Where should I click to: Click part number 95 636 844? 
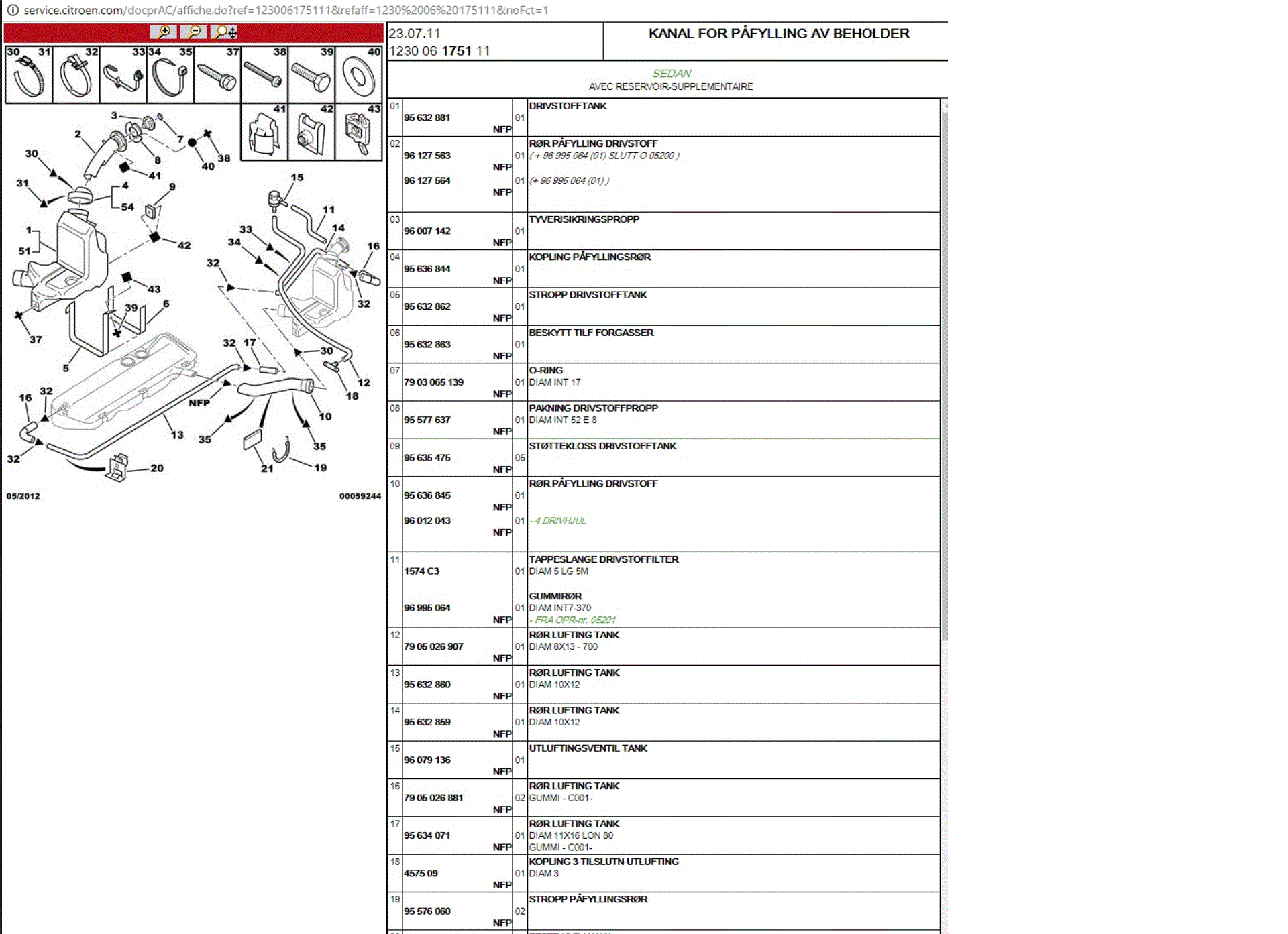pos(427,268)
